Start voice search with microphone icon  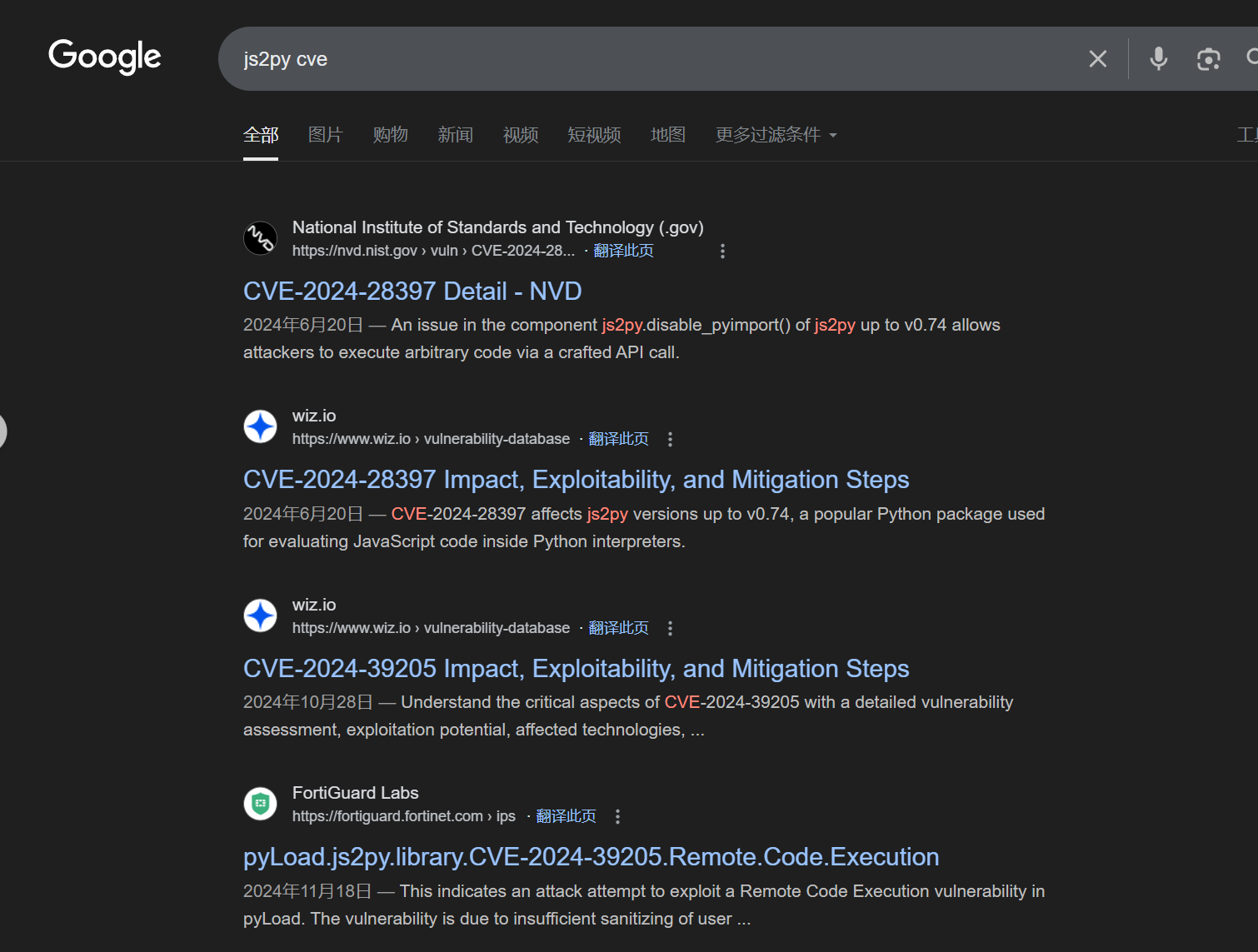1158,59
